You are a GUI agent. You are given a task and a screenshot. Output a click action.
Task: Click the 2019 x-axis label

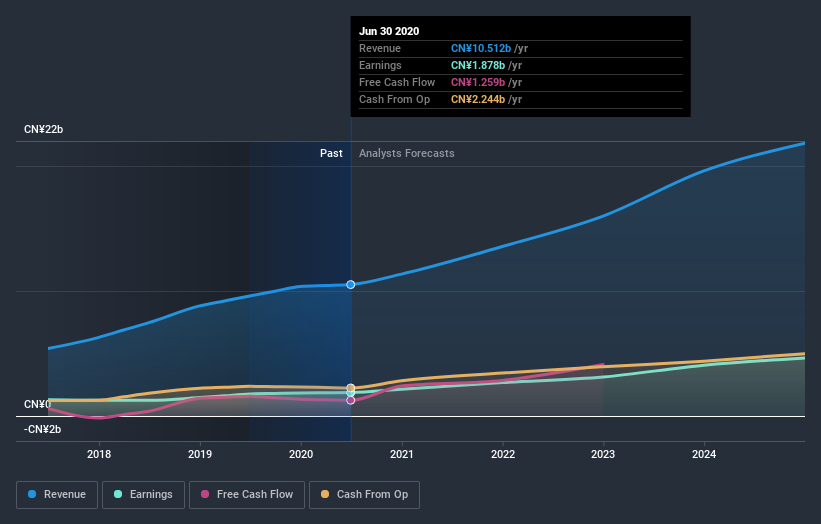pos(200,454)
